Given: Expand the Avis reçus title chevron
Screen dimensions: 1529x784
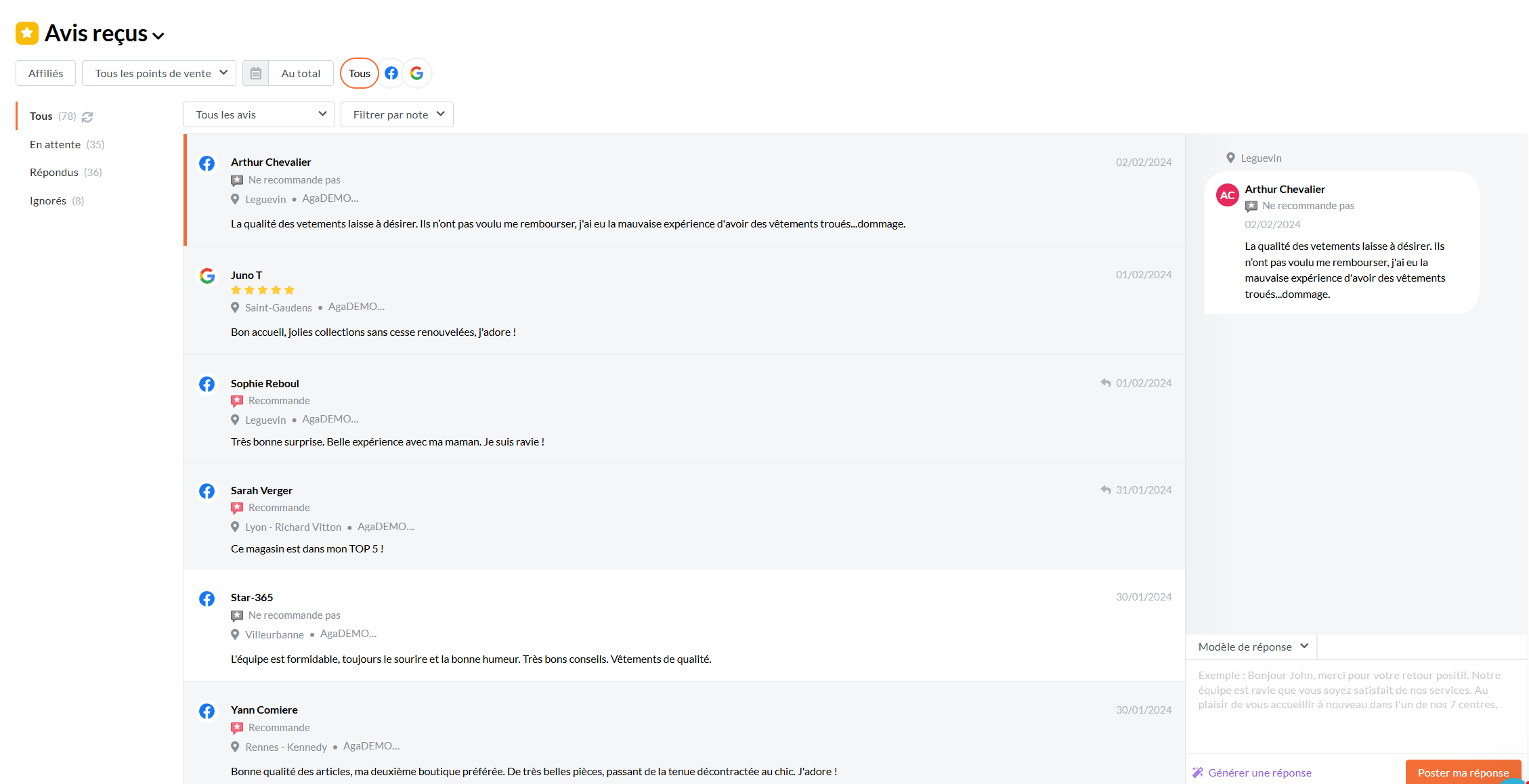Looking at the screenshot, I should click(158, 36).
